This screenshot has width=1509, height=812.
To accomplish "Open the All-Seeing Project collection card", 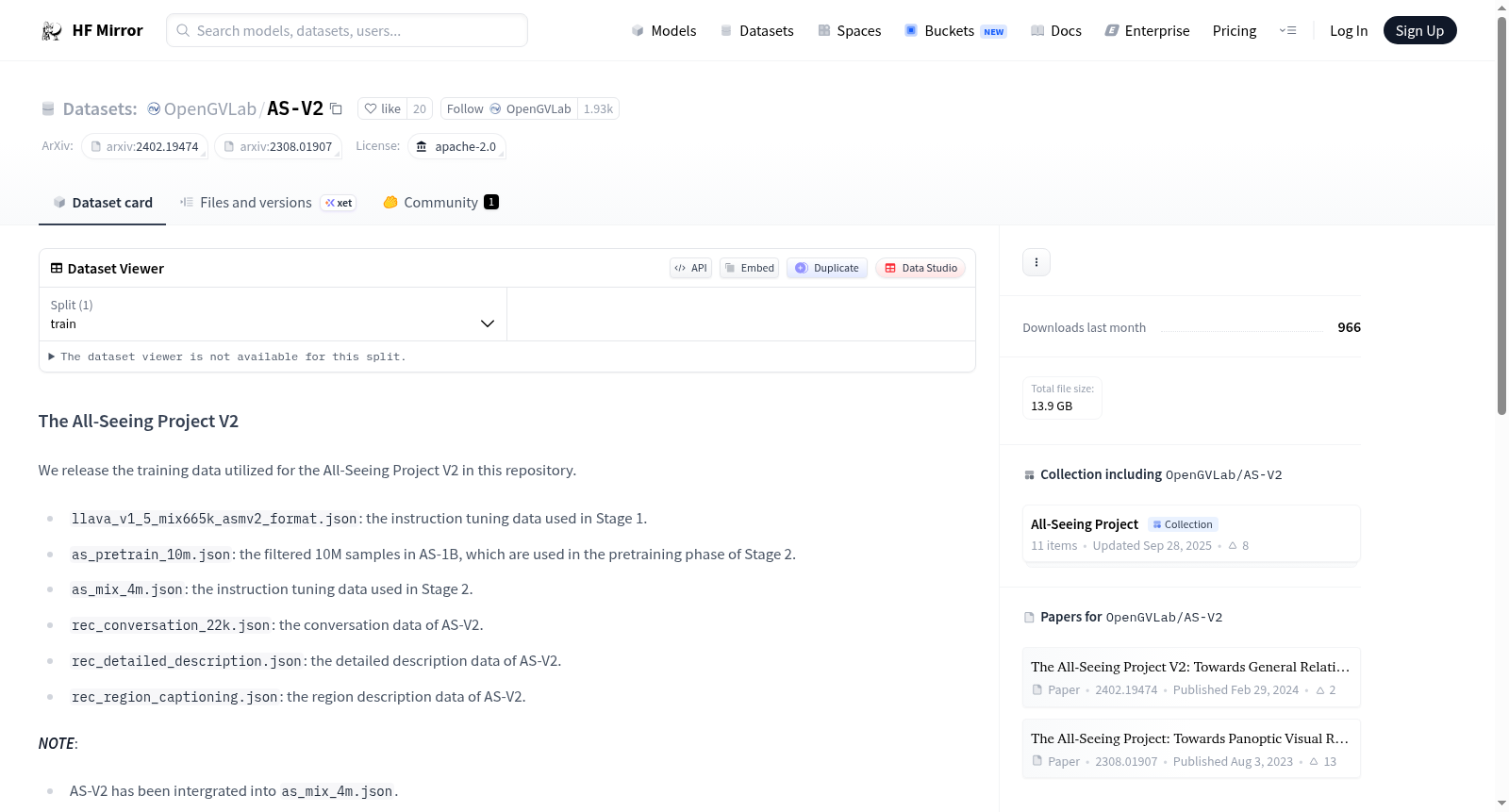I will [x=1191, y=534].
